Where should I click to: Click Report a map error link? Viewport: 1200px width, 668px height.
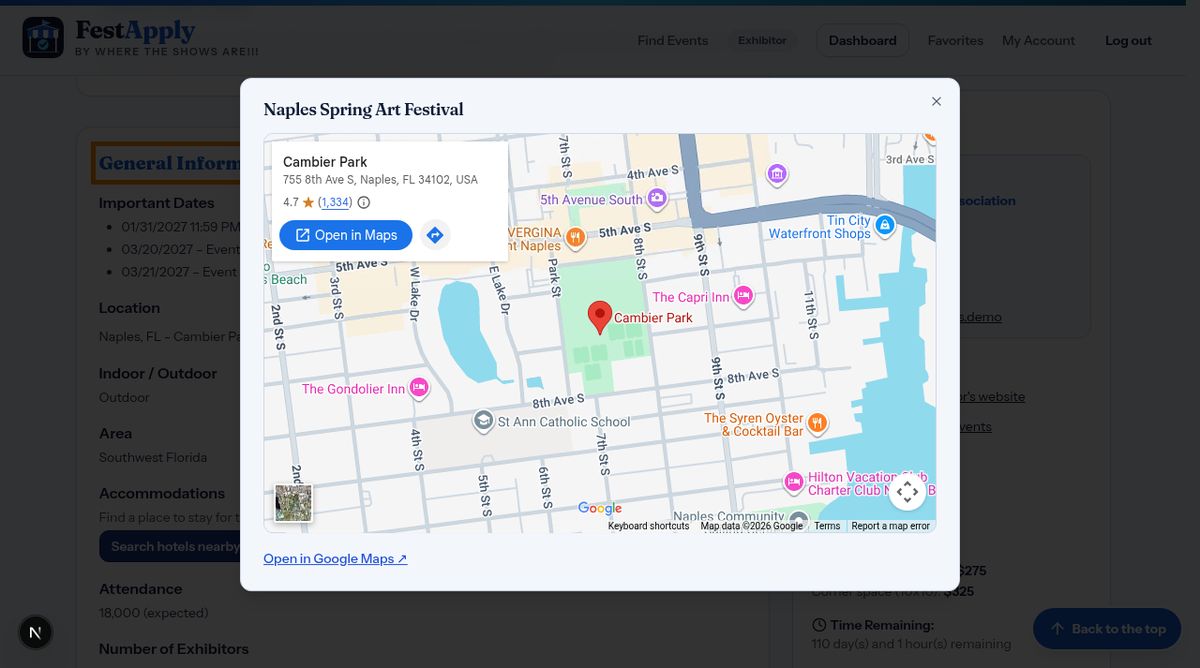890,526
